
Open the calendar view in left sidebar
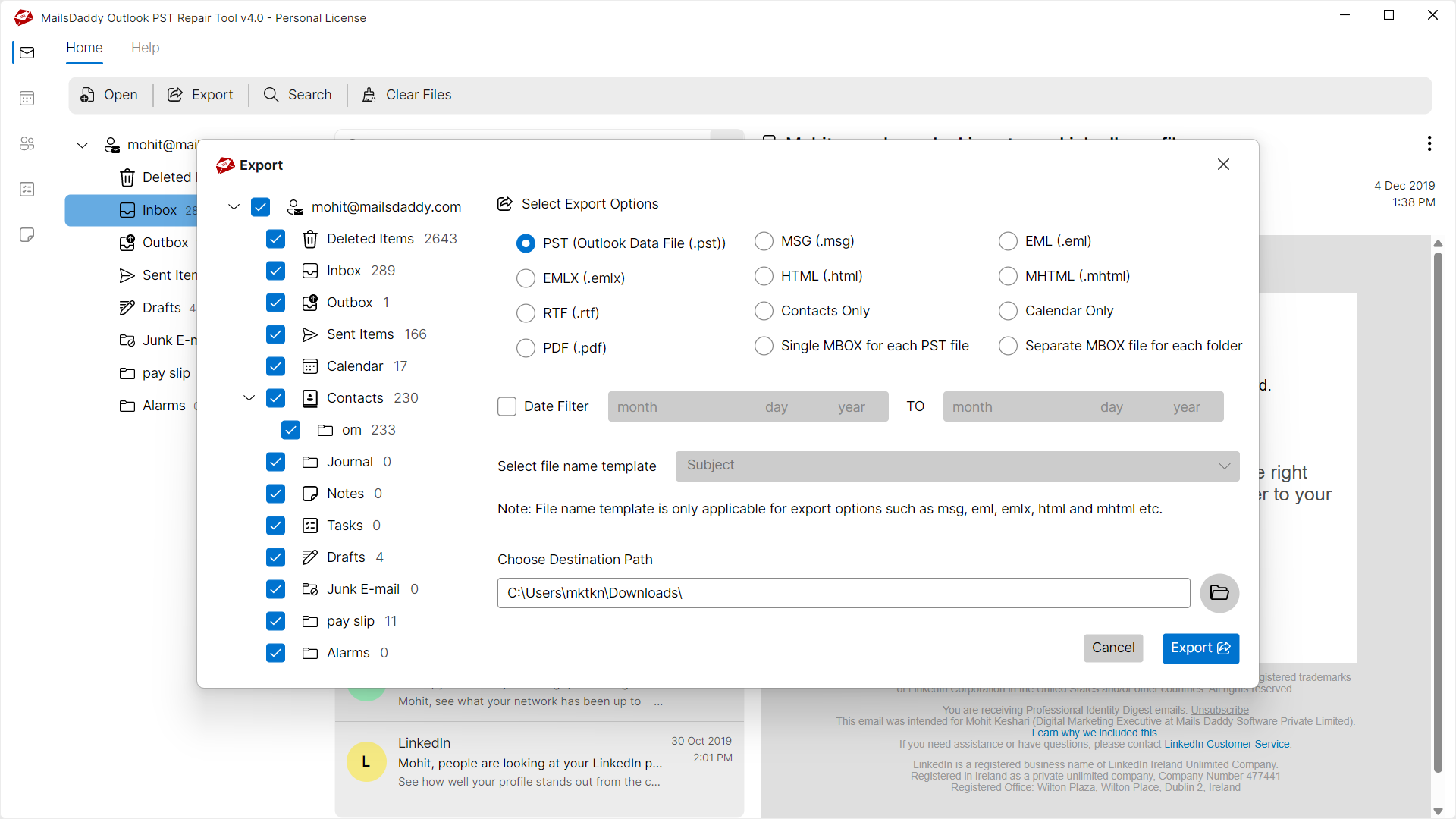coord(27,98)
